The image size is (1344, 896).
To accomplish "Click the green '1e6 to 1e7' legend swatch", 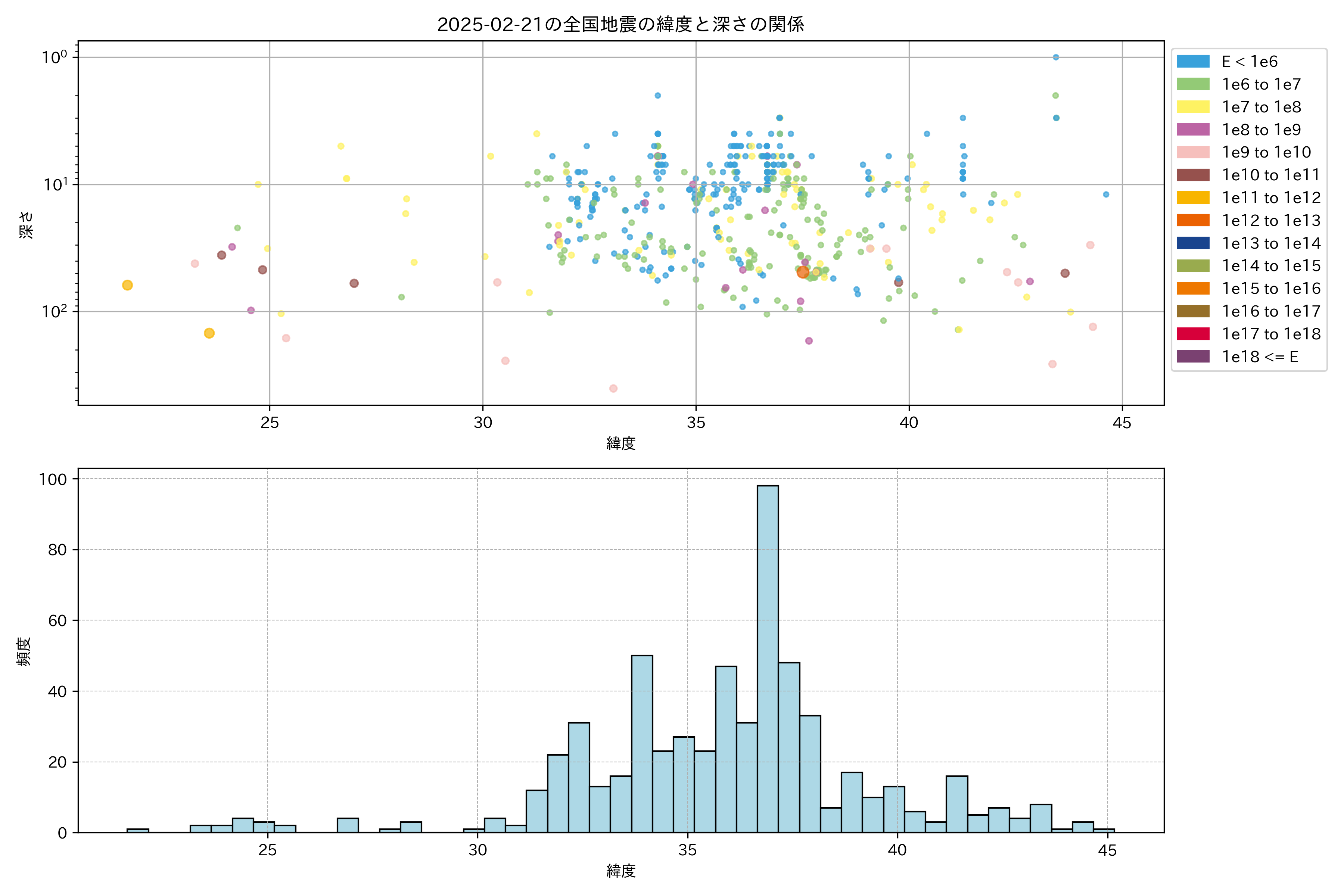I will pos(1193,84).
